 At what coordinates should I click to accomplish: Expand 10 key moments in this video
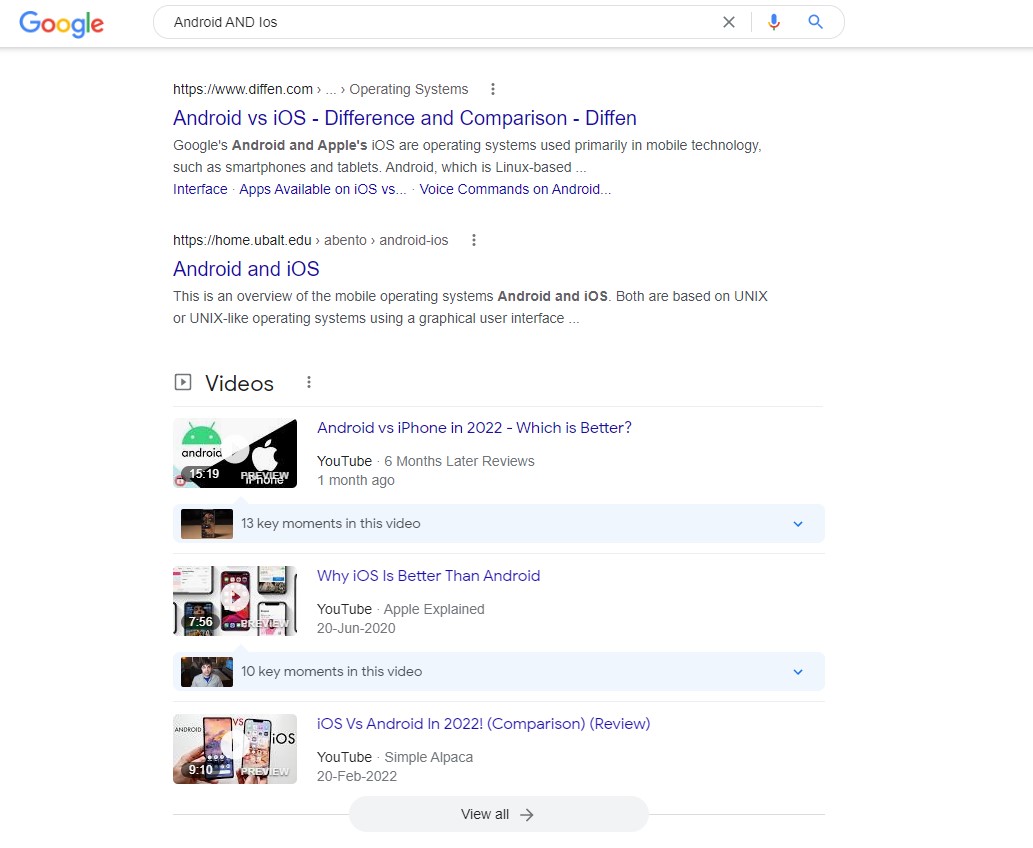(797, 672)
